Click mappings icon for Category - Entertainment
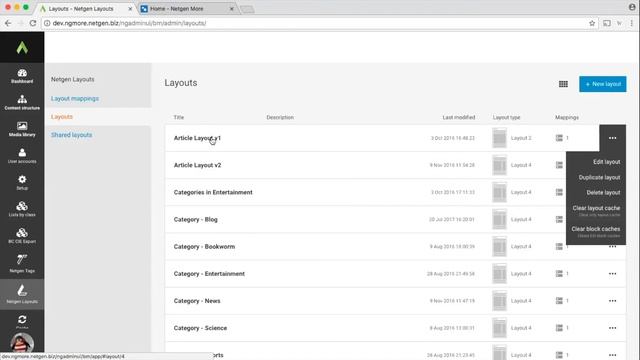This screenshot has height=360, width=640. pos(559,274)
